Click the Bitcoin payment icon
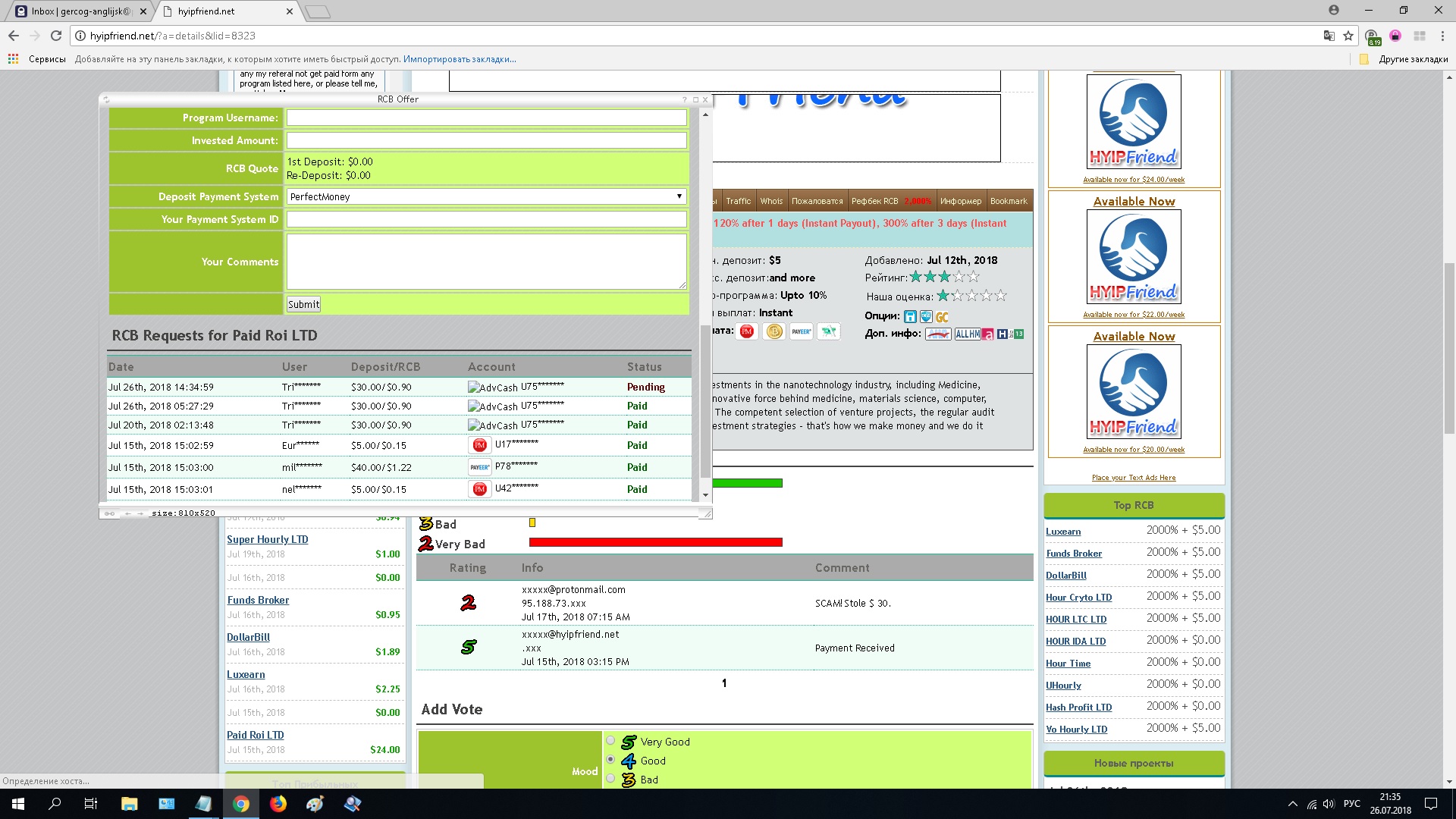1456x819 pixels. (774, 331)
